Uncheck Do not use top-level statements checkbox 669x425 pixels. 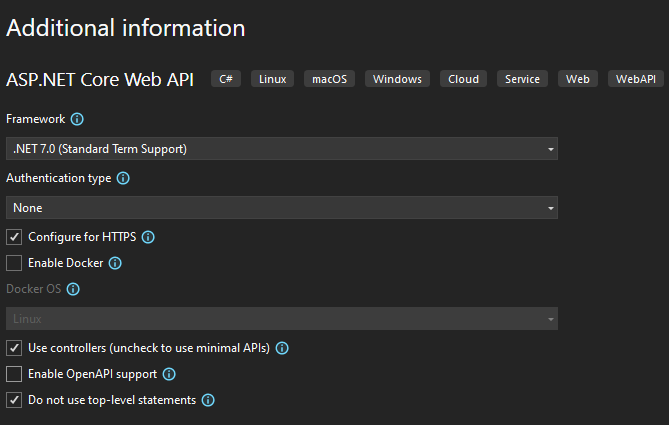14,400
